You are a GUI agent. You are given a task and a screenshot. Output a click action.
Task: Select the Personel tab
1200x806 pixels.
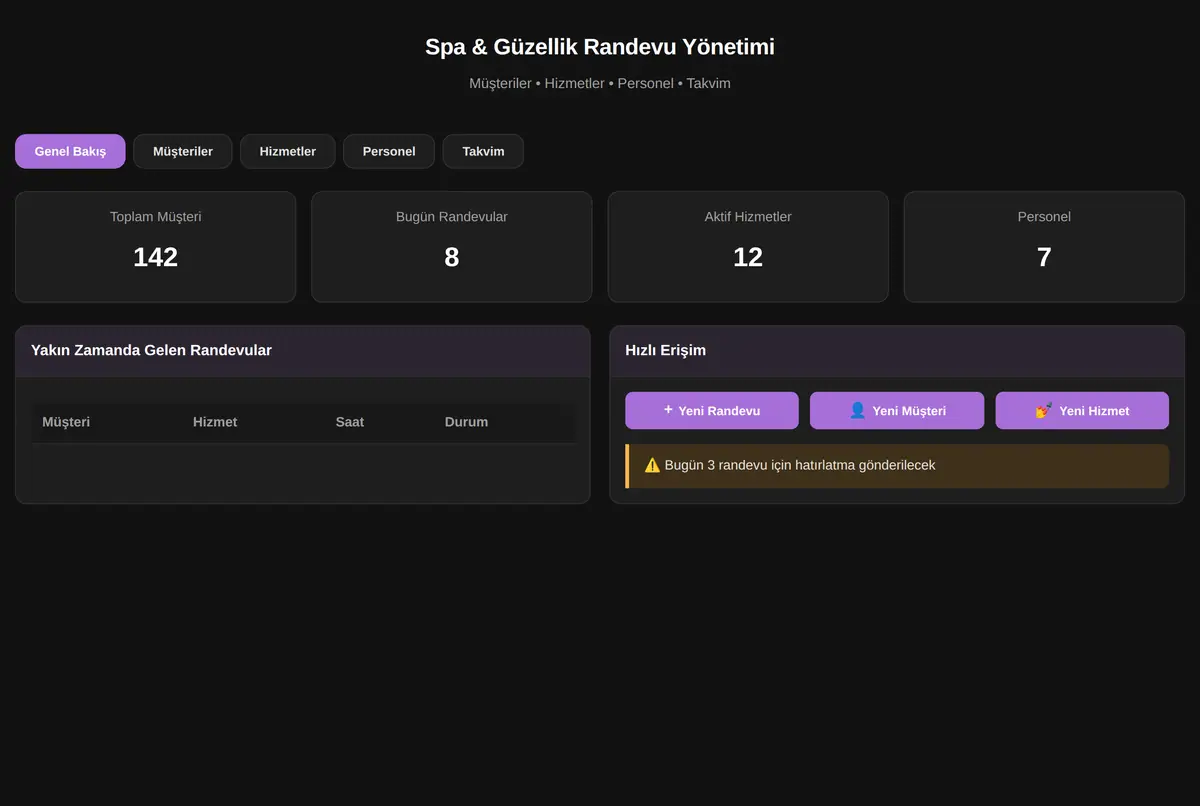click(389, 151)
